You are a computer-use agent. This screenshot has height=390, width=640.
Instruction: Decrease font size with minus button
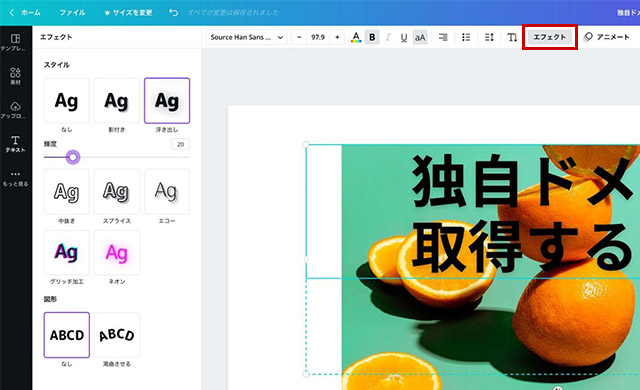click(299, 37)
